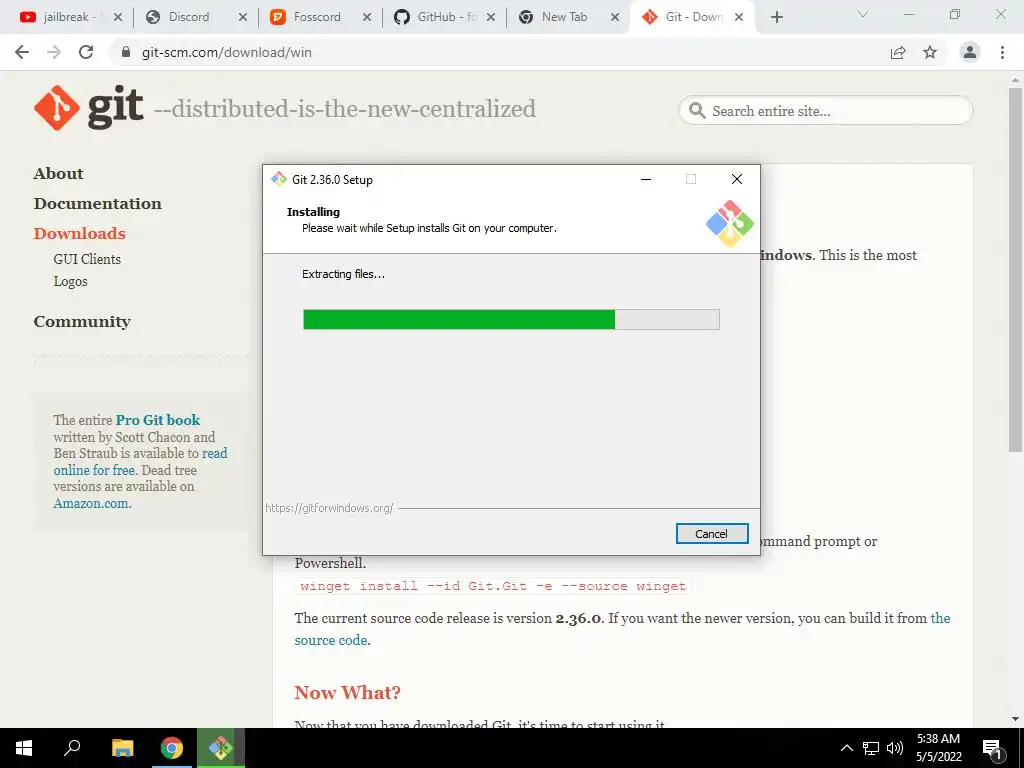Click the Git for Windows logo in installer
The width and height of the screenshot is (1024, 768).
pos(729,224)
